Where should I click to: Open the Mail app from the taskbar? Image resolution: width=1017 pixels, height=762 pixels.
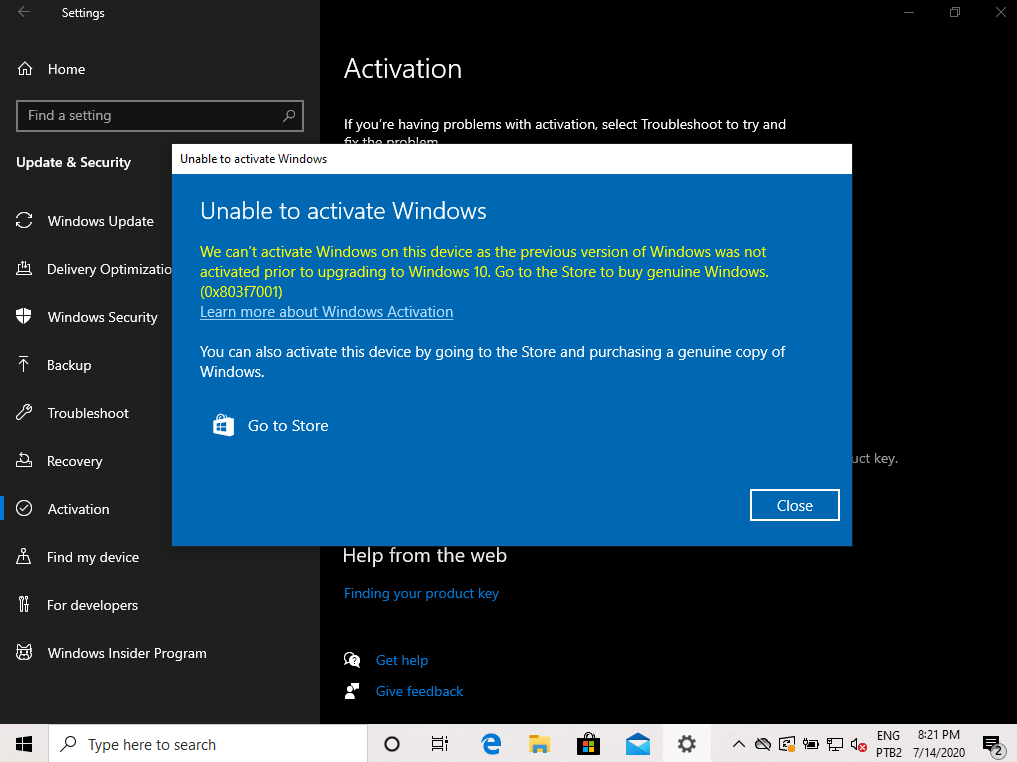tap(638, 744)
